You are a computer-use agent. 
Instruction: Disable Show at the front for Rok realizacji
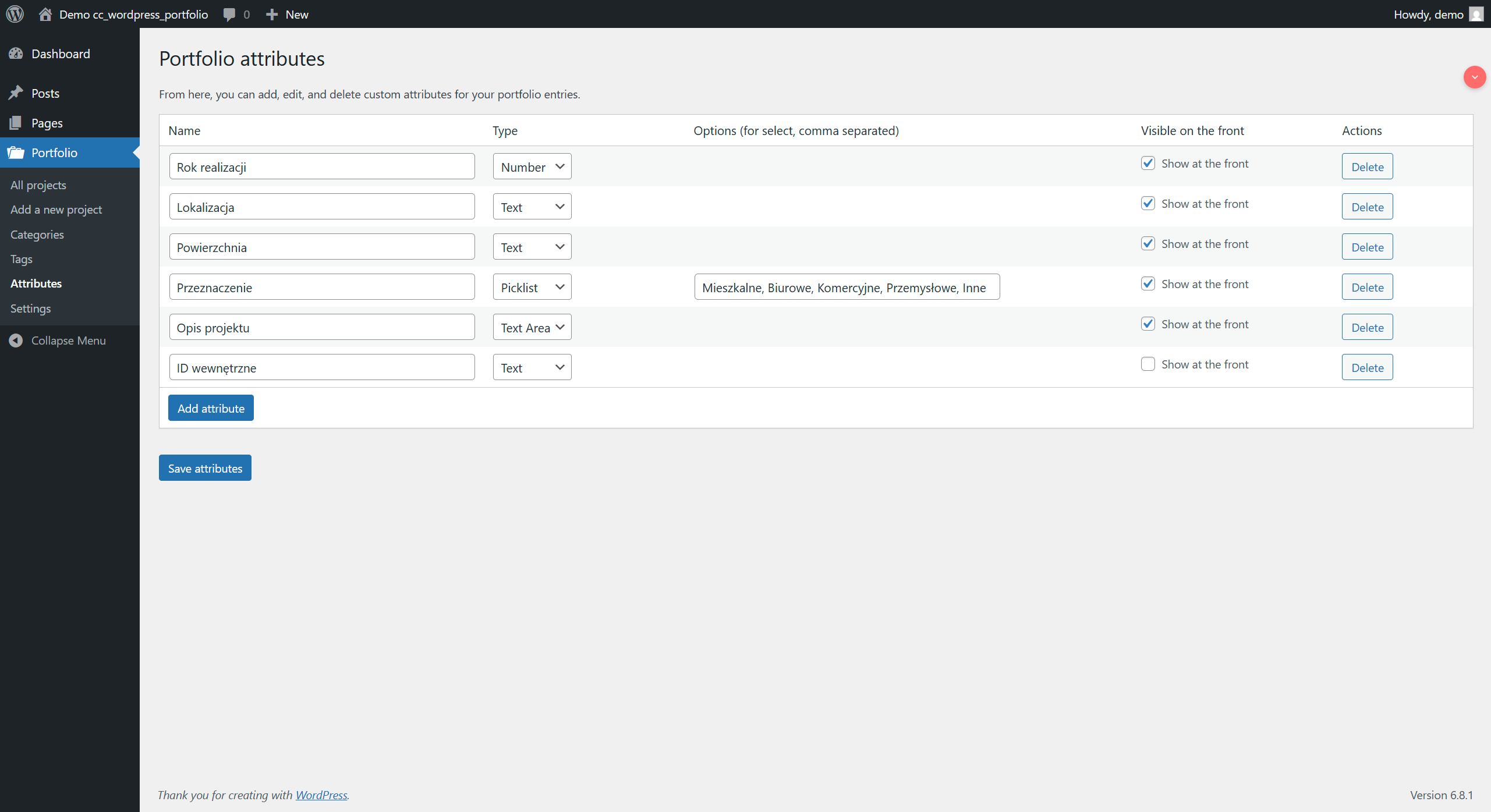click(x=1148, y=163)
